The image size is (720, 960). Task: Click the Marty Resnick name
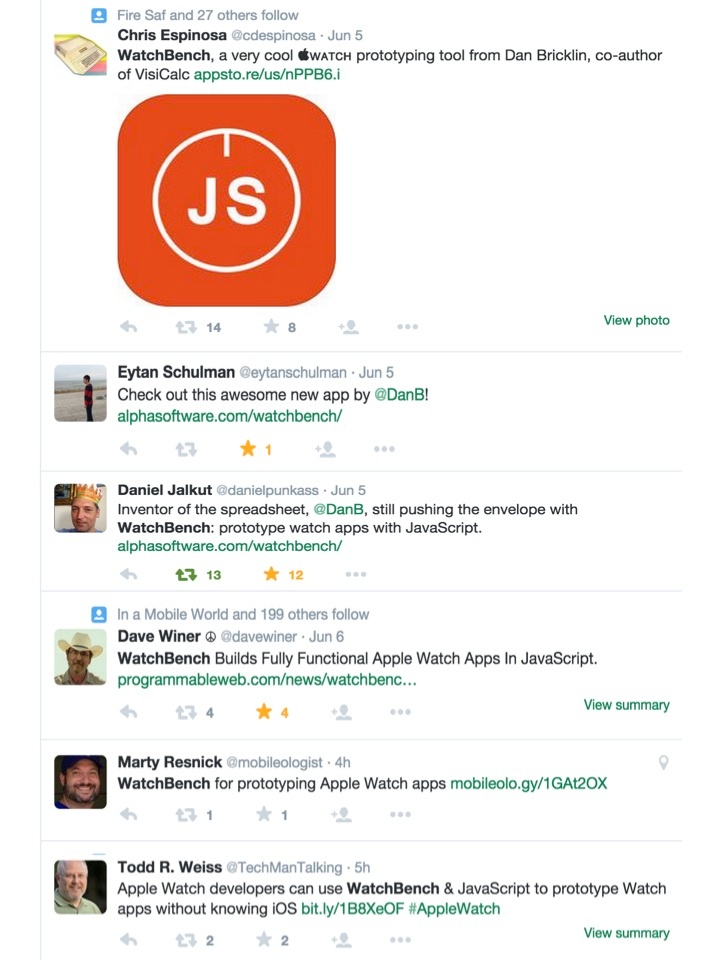pos(170,762)
